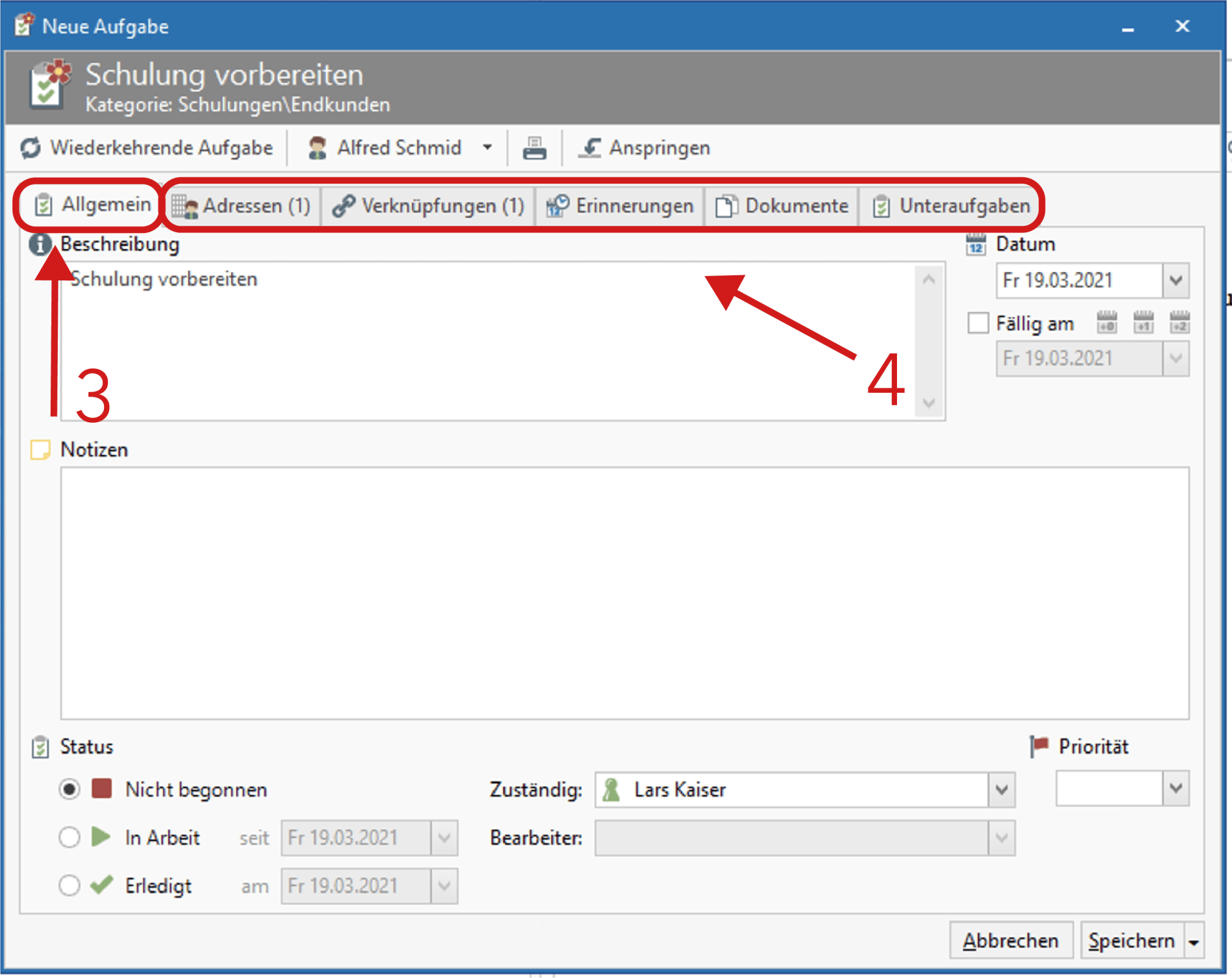The width and height of the screenshot is (1232, 978).
Task: Switch to the Adressen (1) tab
Action: click(242, 206)
